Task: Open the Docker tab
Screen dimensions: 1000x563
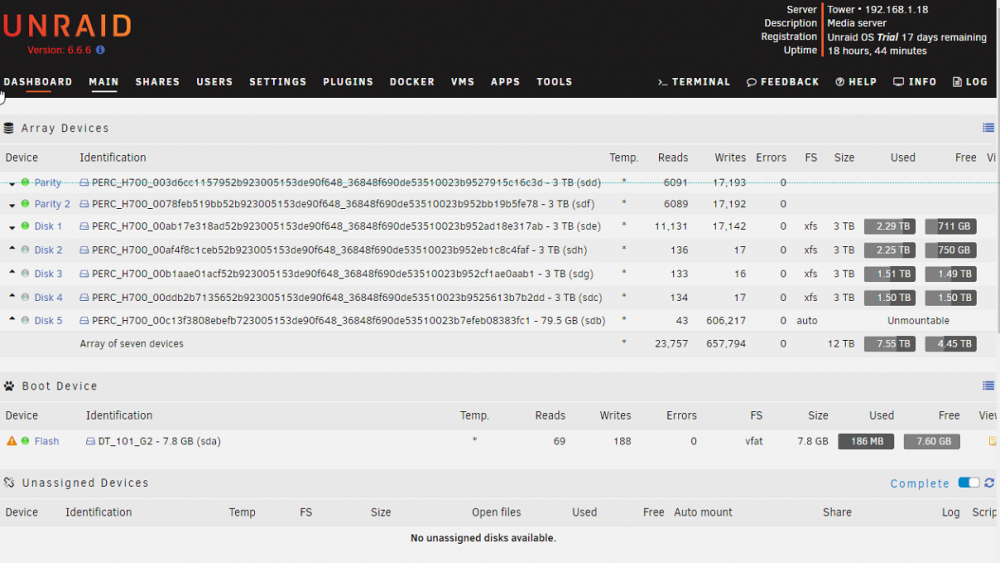Action: tap(412, 82)
